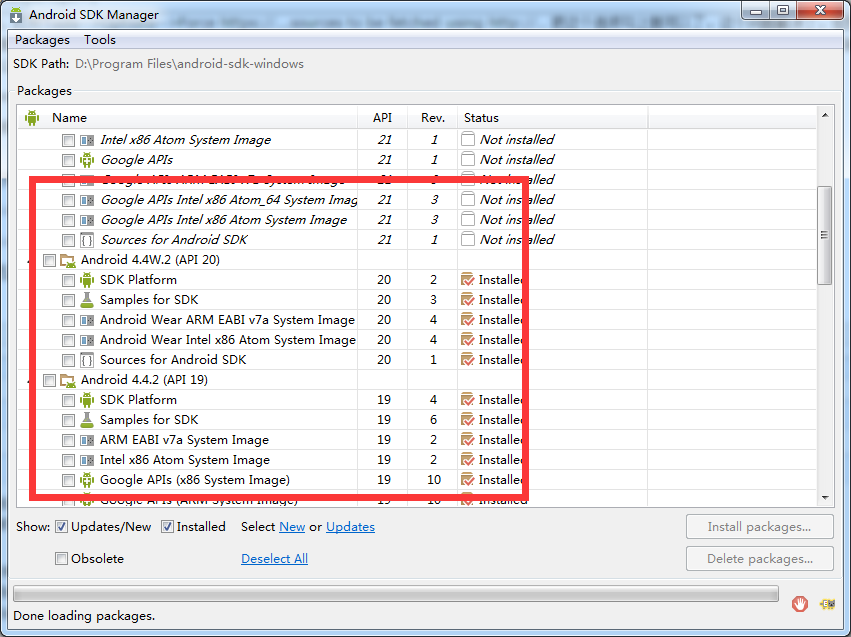Click the 'Done loading packages.' status text
The image size is (851, 637).
coord(84,616)
